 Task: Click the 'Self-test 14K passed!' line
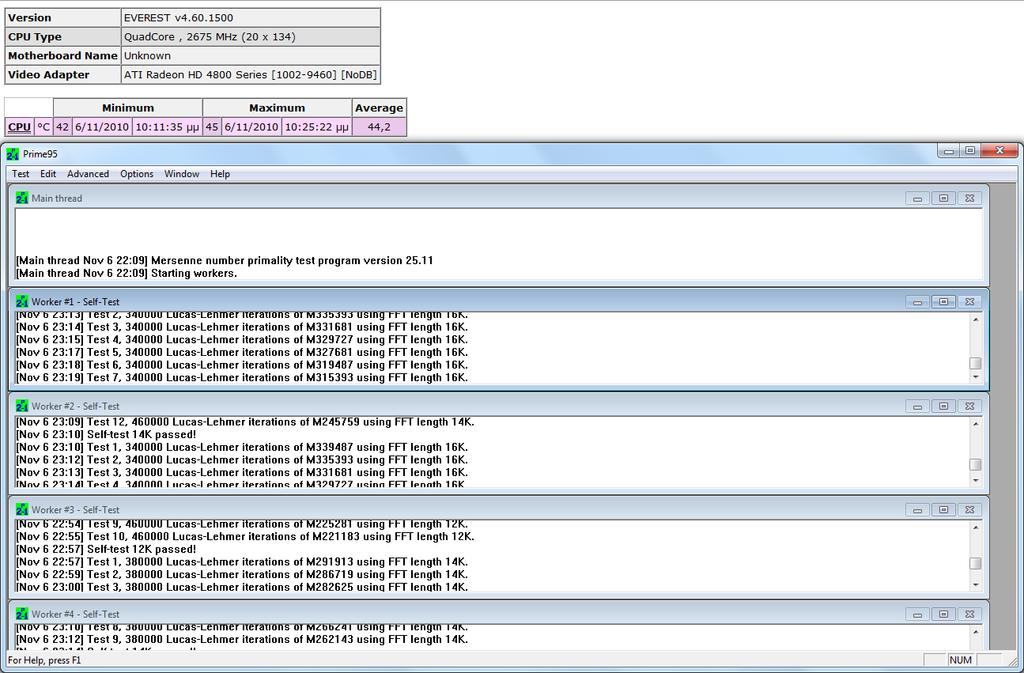[106, 434]
